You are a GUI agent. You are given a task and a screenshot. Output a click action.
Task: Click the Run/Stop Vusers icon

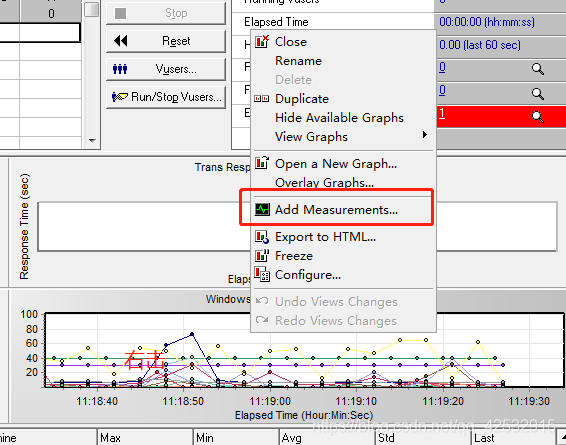click(x=120, y=96)
